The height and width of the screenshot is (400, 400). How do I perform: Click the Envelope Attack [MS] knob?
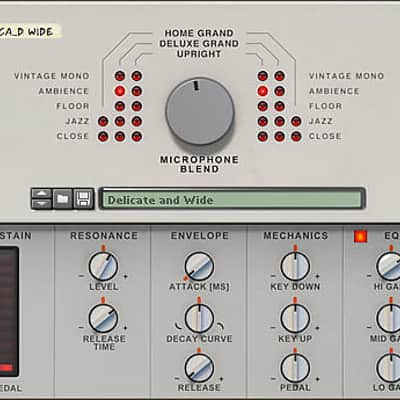[199, 266]
